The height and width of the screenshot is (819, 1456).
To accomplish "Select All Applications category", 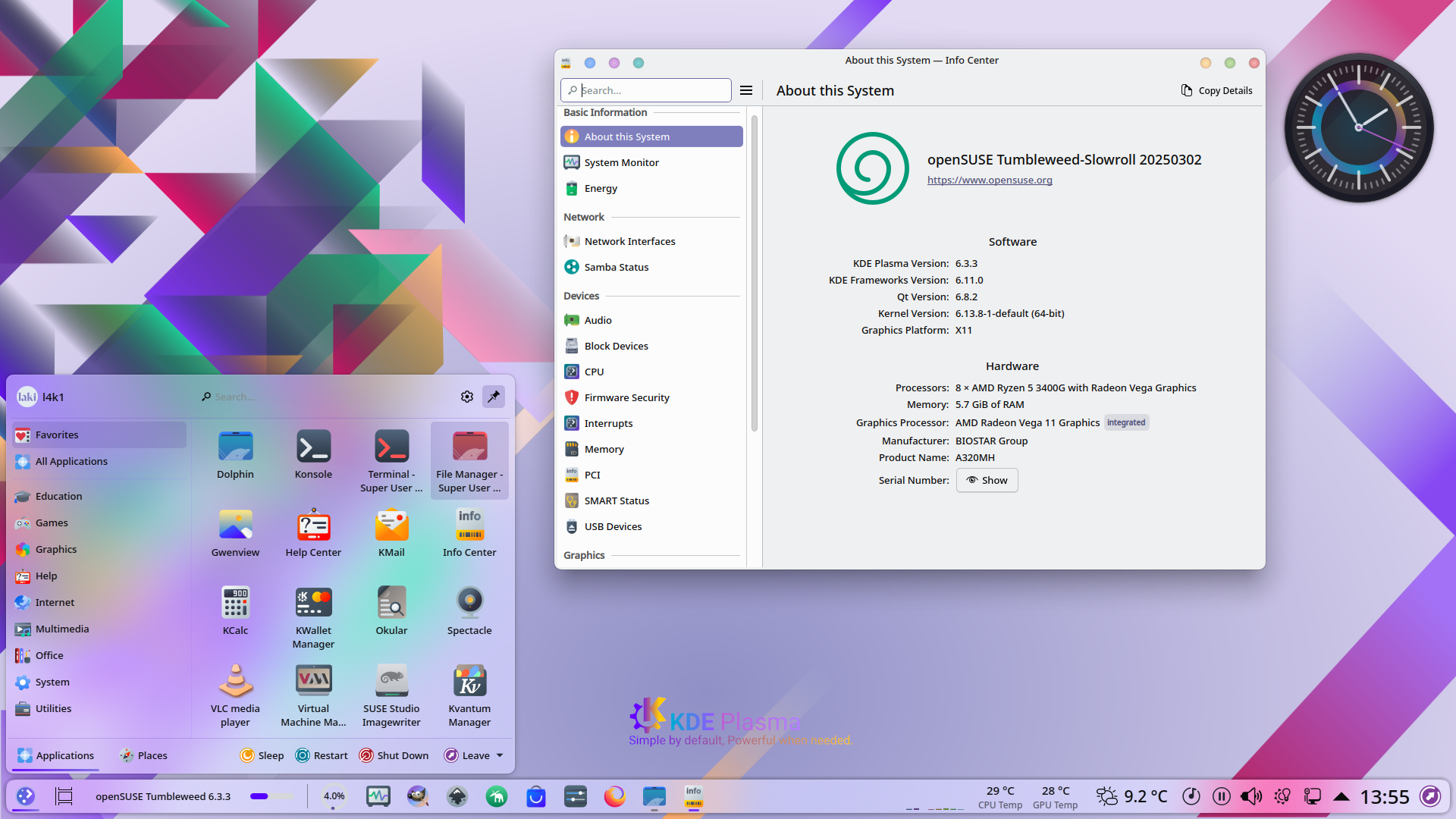I will point(99,461).
